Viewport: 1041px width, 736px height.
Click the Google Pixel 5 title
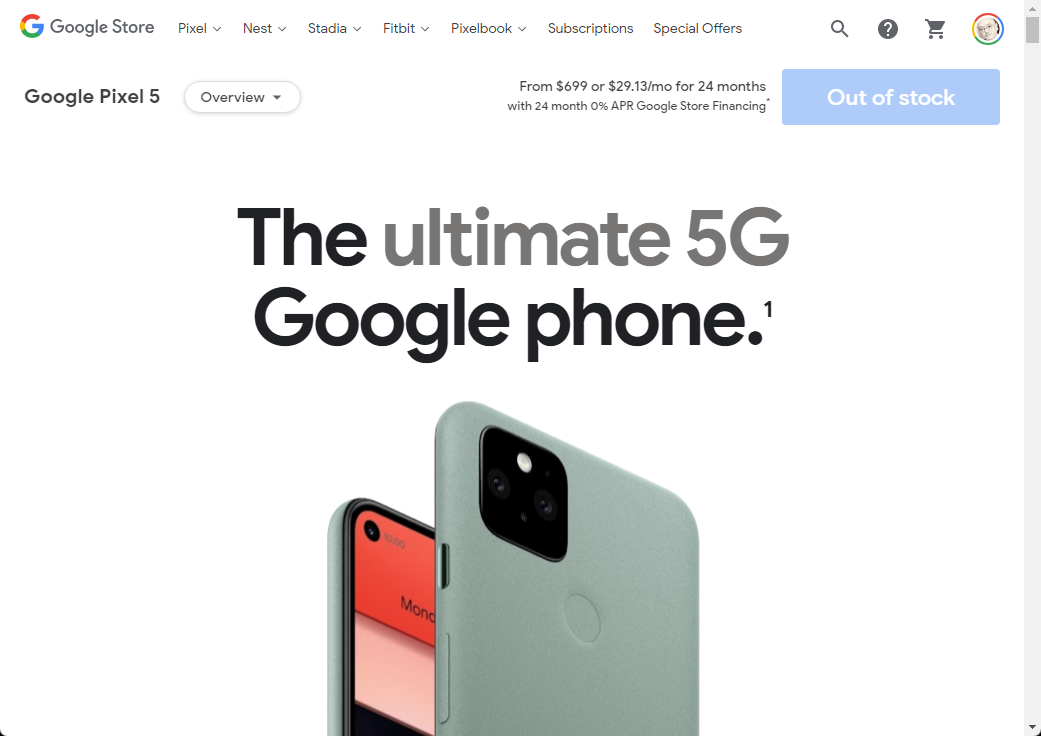click(92, 97)
